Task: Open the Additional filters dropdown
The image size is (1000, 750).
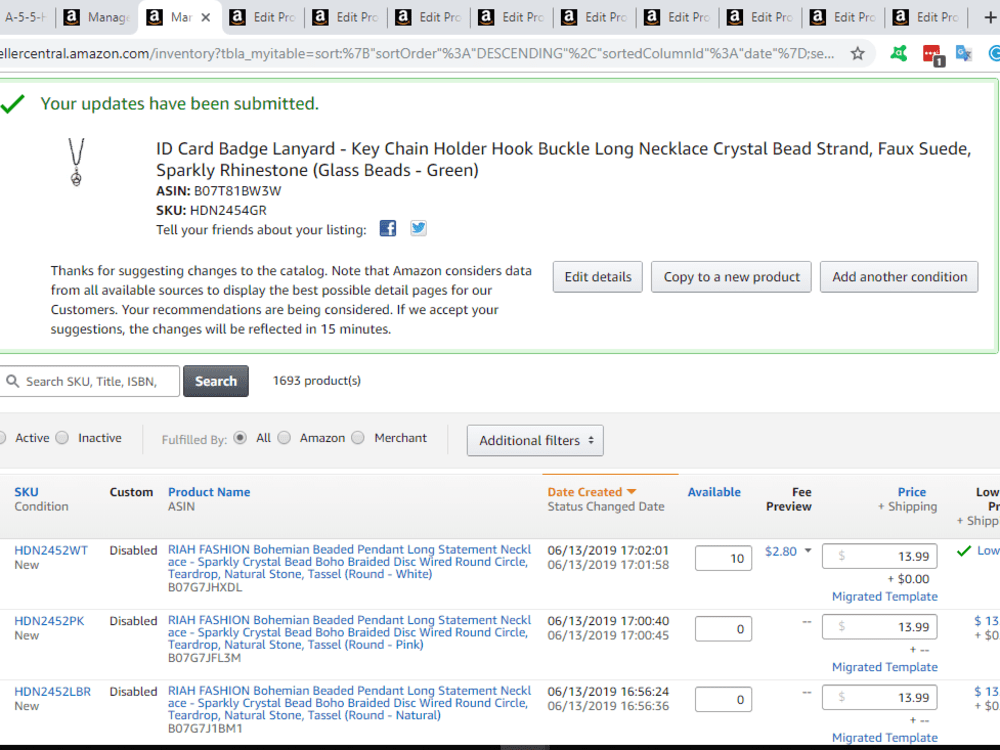Action: [x=535, y=441]
